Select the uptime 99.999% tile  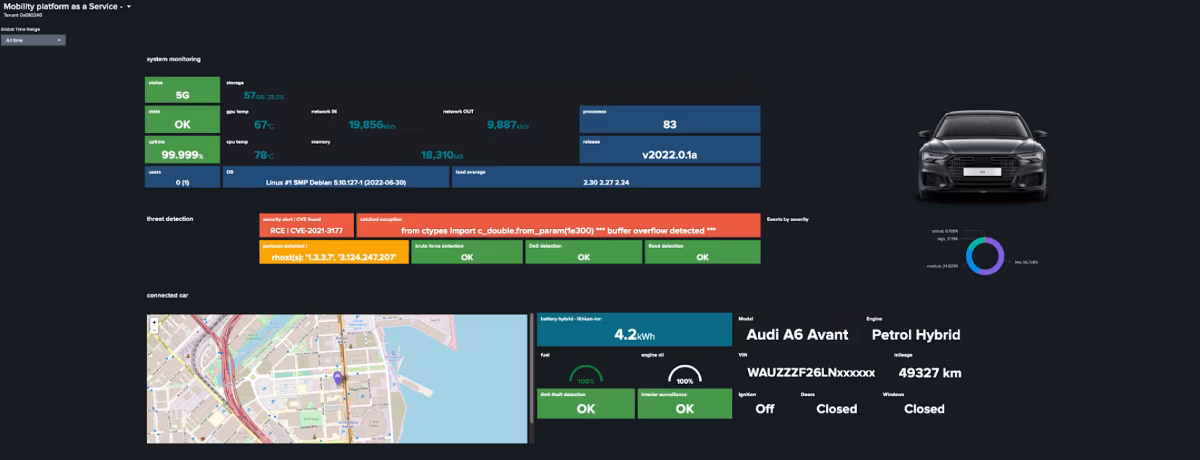click(182, 150)
